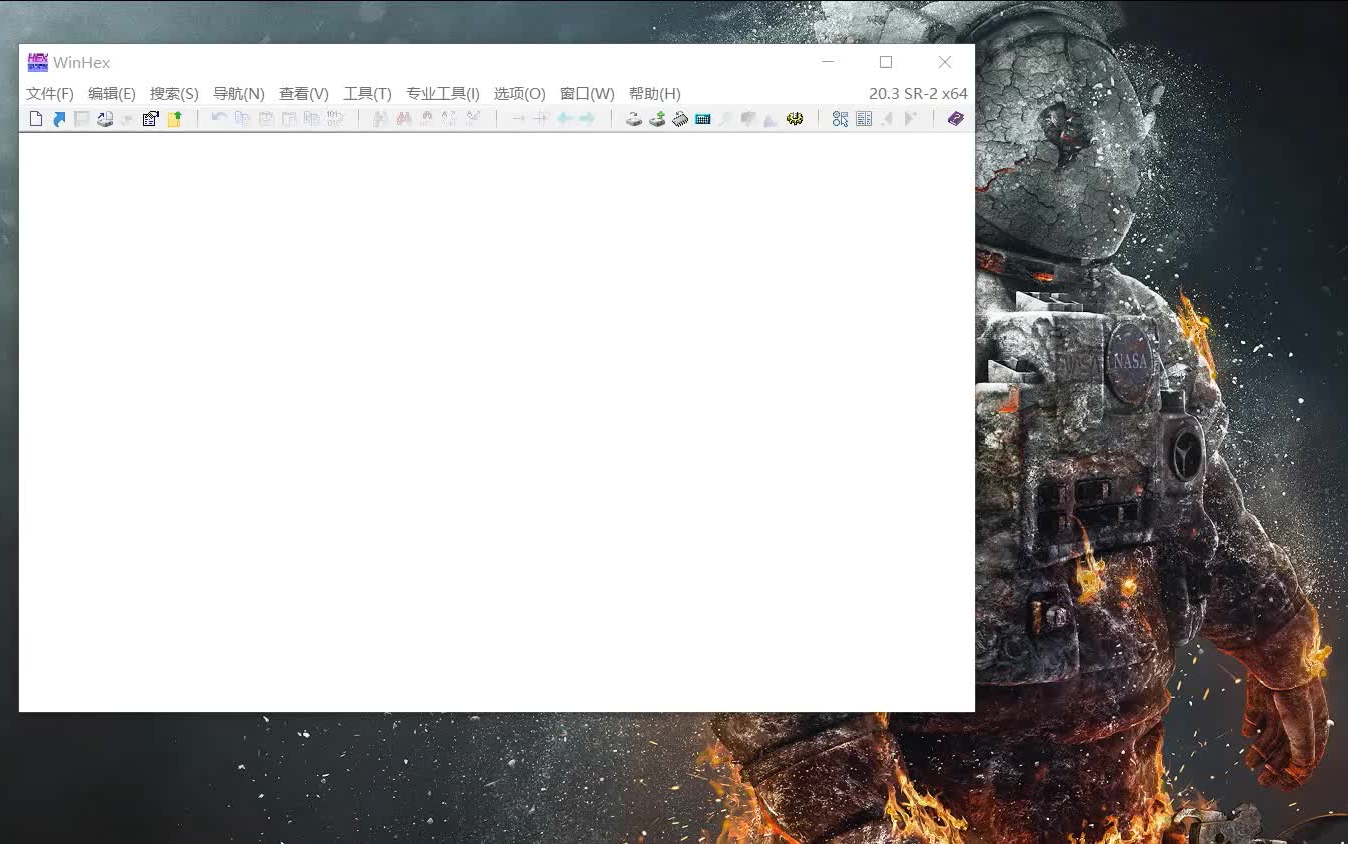Click the Open Disk toolbar icon
This screenshot has height=844, width=1348.
click(x=634, y=119)
